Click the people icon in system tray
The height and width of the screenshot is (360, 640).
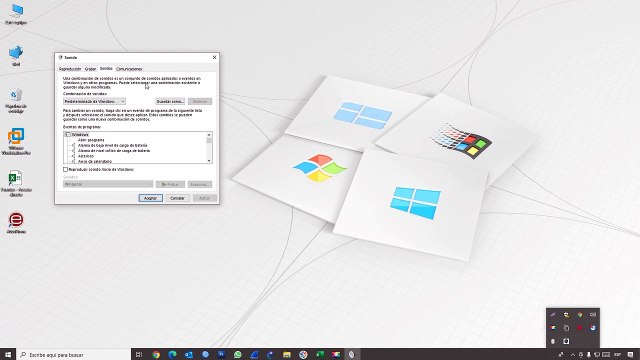point(561,355)
